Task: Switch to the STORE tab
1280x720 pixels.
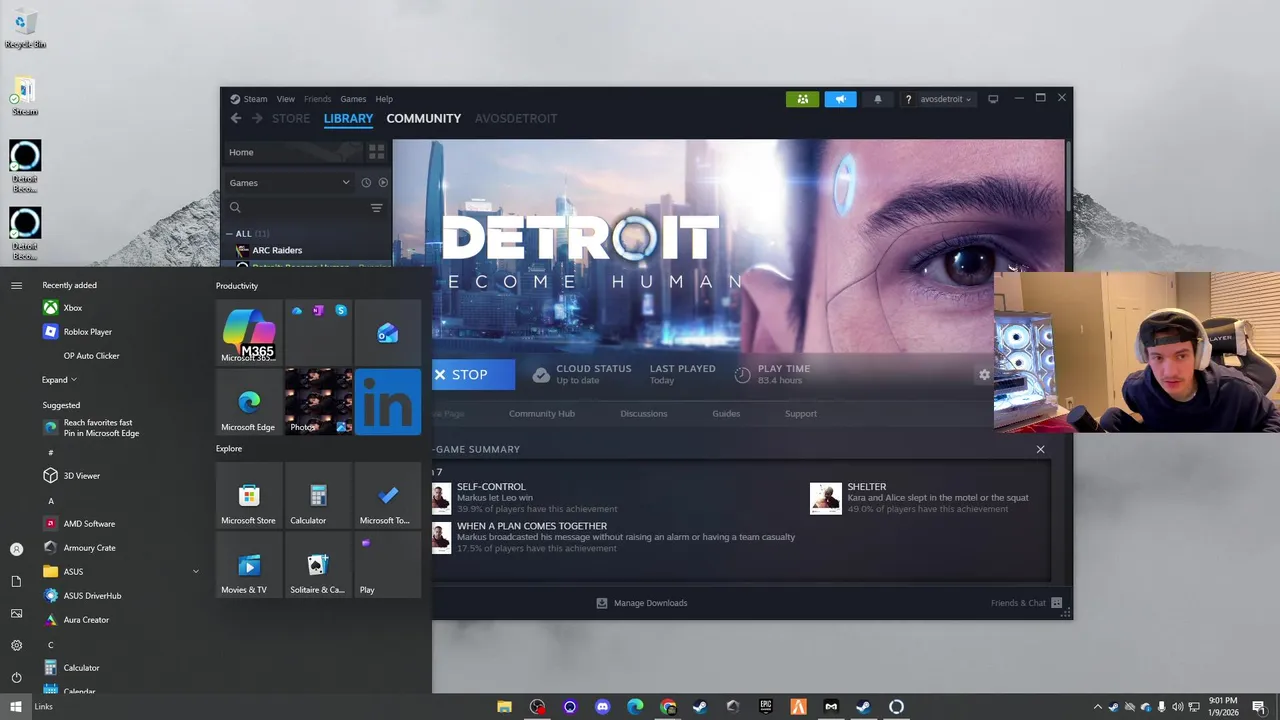Action: click(x=291, y=118)
